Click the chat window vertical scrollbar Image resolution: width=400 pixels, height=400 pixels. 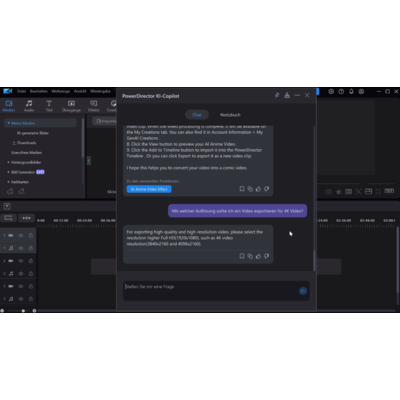coord(314,260)
